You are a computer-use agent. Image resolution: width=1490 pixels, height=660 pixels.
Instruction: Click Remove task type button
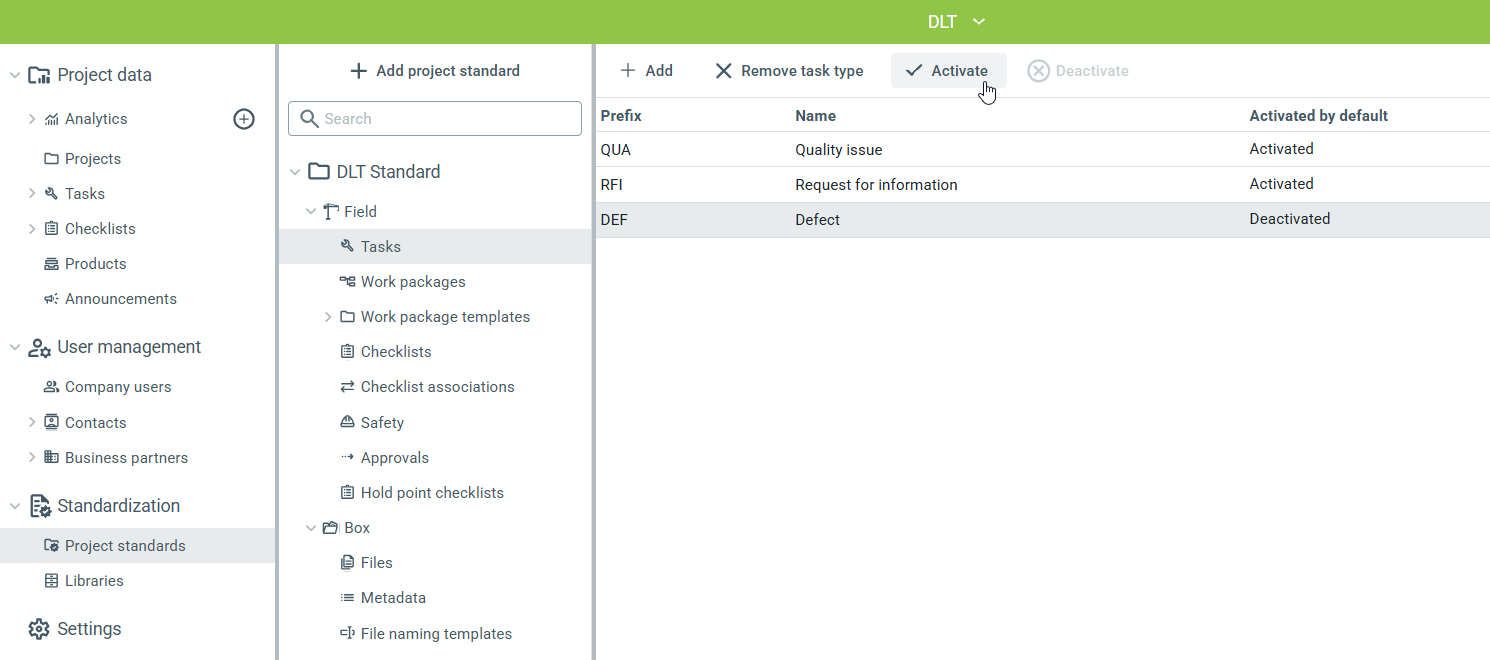tap(789, 71)
